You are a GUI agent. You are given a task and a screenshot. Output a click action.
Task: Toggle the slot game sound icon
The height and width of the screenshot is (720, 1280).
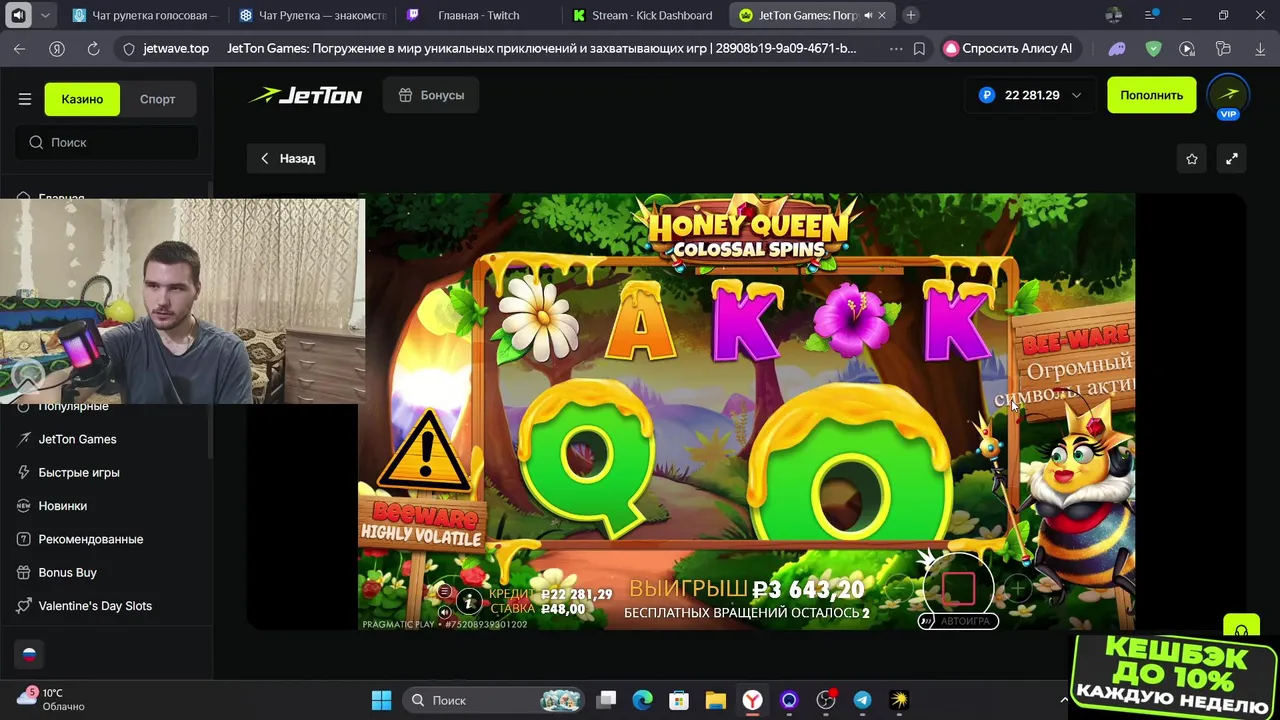pos(444,612)
